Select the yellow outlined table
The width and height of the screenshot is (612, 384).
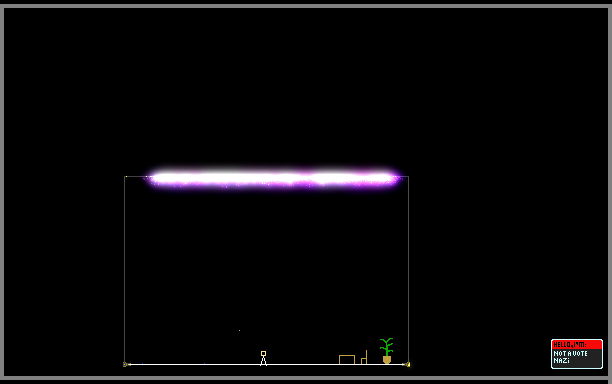(347, 359)
